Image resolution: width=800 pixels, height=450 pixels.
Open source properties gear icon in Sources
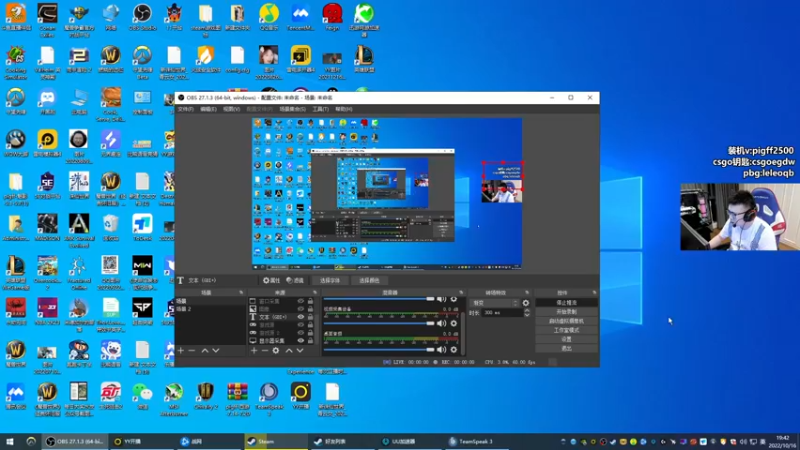[x=276, y=350]
